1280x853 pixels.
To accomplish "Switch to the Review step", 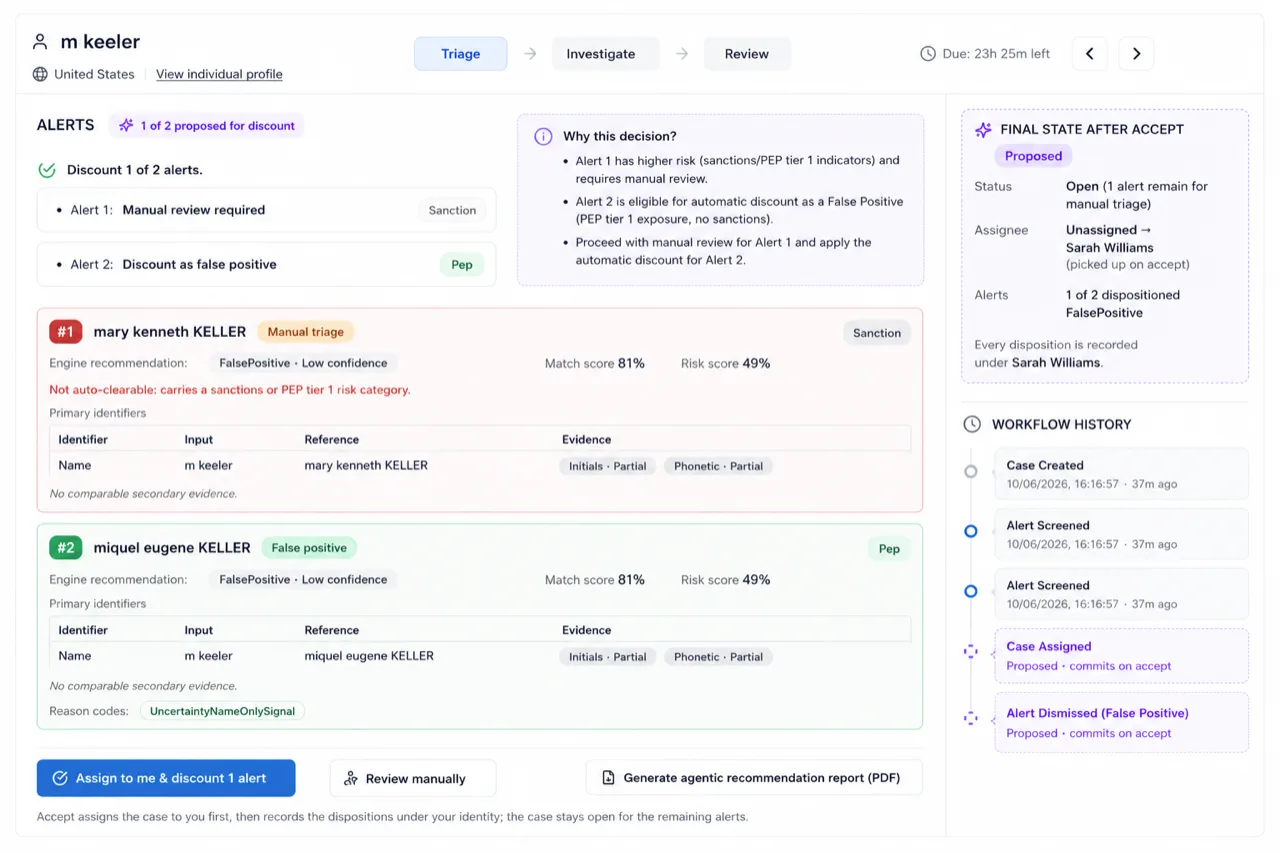I will [x=747, y=54].
